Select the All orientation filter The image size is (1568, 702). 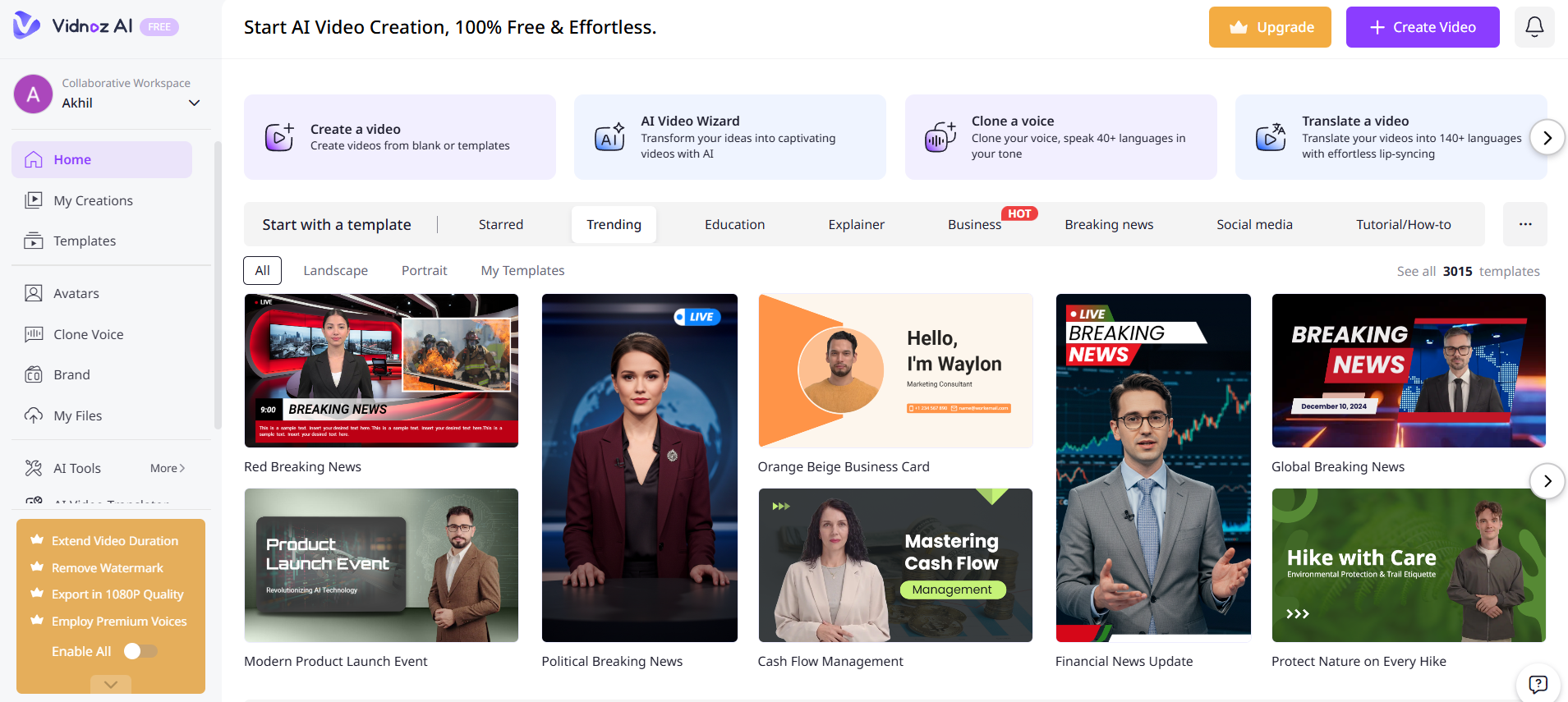(262, 270)
